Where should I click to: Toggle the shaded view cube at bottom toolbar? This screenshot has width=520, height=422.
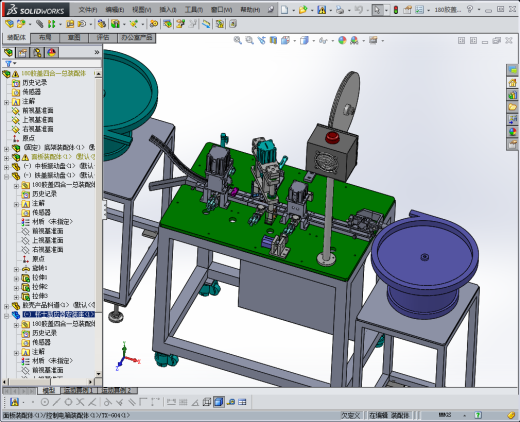click(x=219, y=402)
